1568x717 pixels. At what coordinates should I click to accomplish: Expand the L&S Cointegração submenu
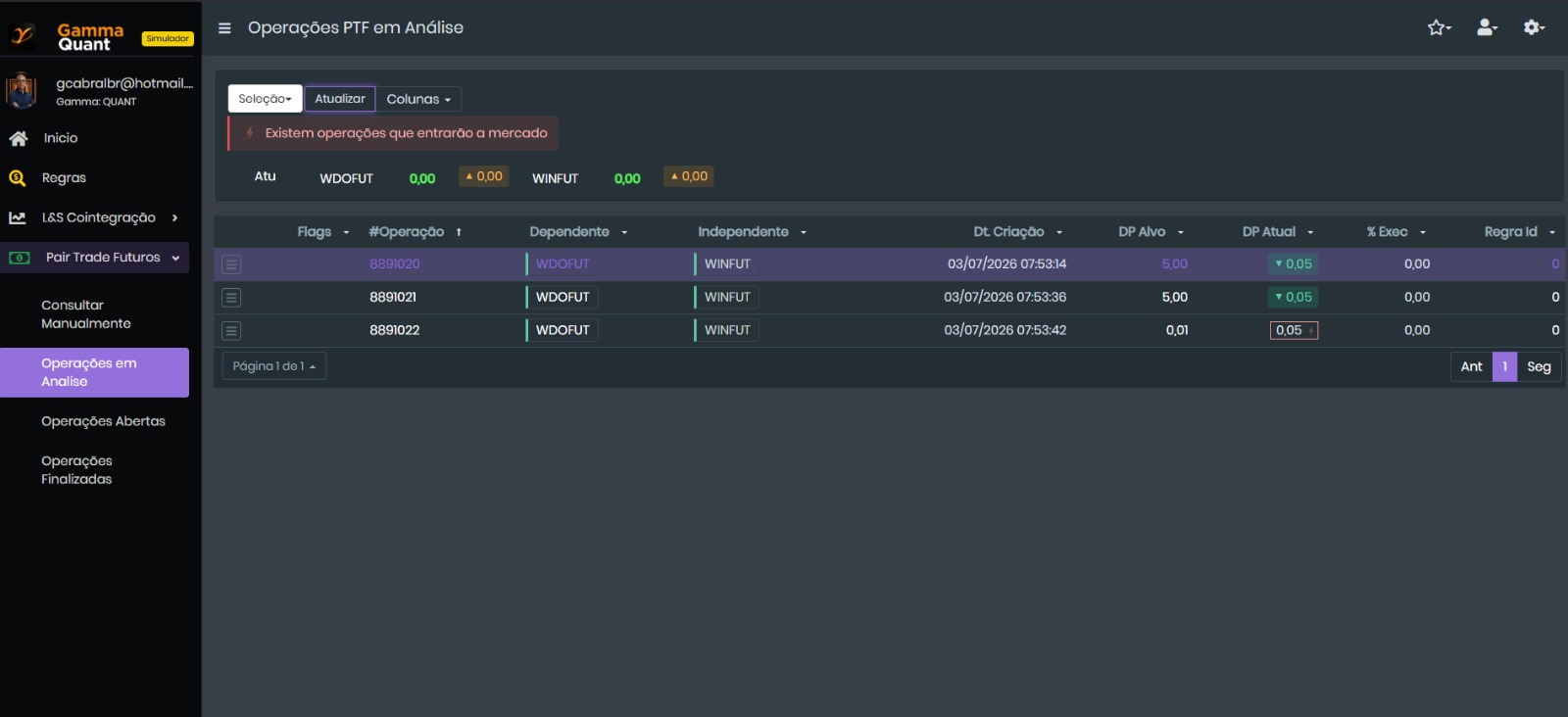click(174, 218)
